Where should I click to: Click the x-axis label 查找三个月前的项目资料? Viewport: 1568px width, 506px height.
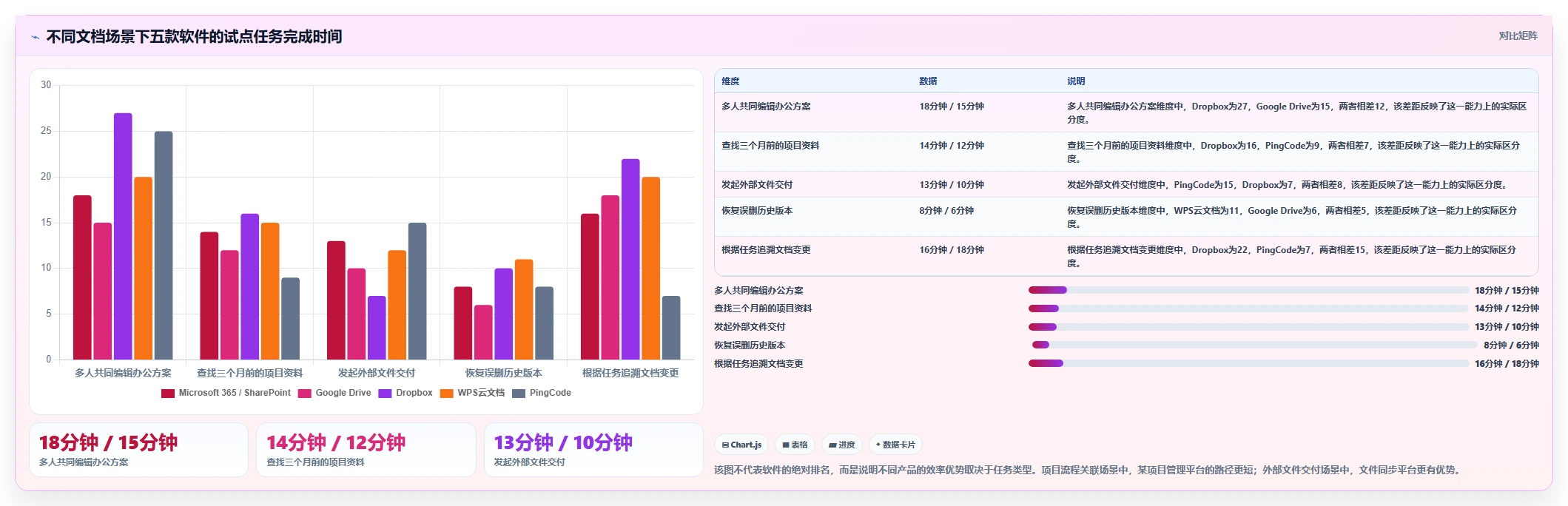coord(250,373)
